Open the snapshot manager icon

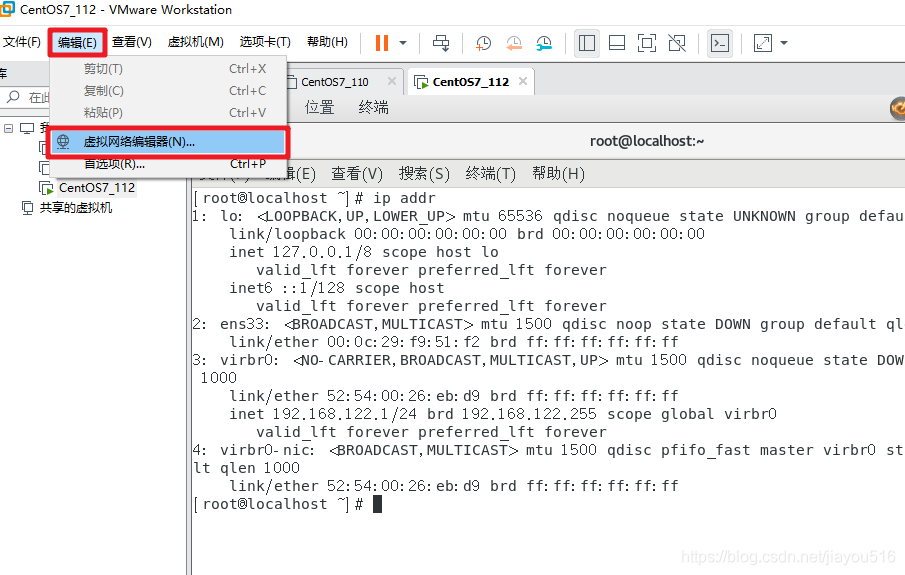pyautogui.click(x=544, y=43)
